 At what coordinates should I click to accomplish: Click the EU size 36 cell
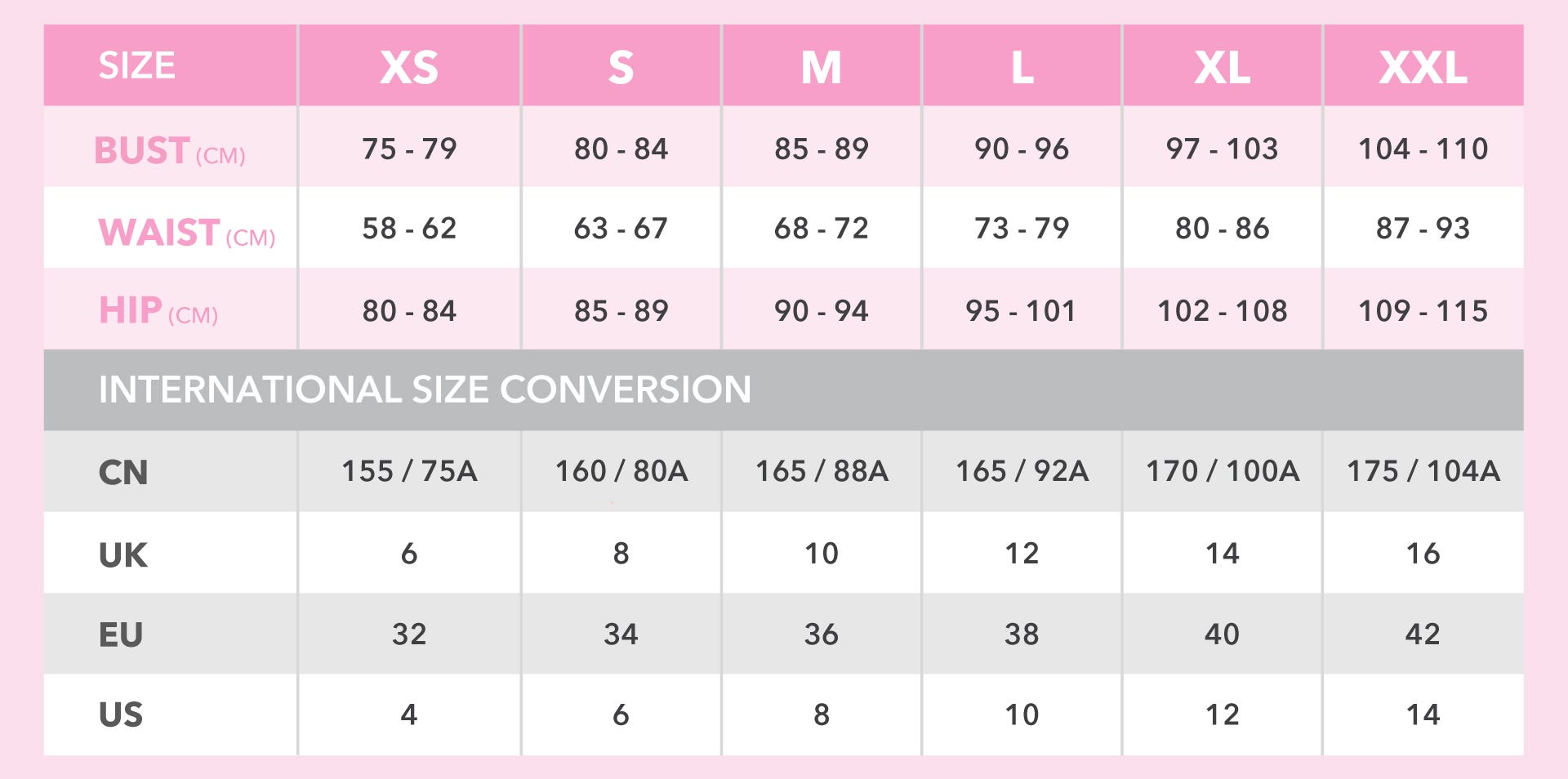(x=822, y=634)
